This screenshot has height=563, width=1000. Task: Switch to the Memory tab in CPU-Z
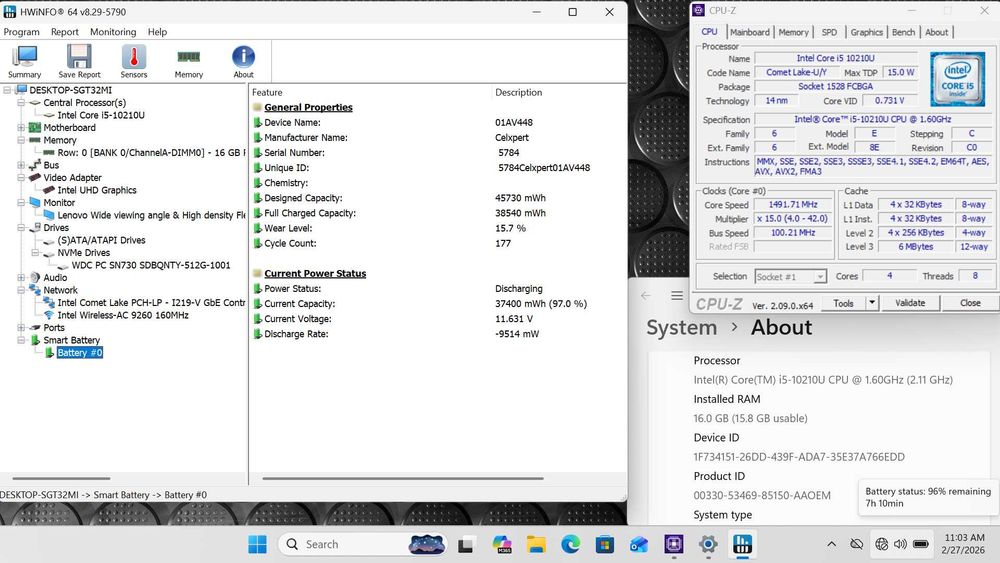pos(793,32)
